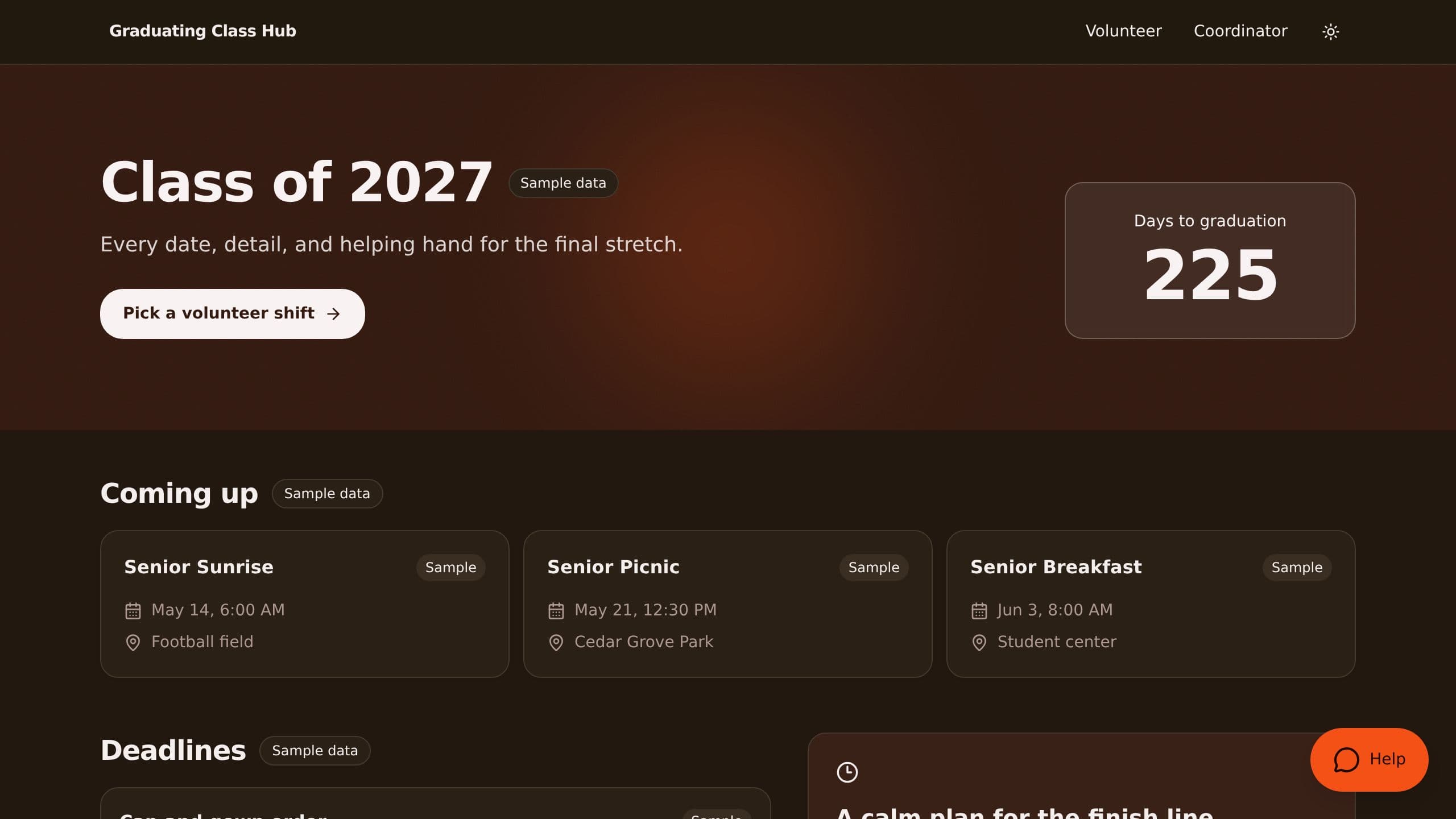Viewport: 1456px width, 819px height.
Task: Open the Senior Picnic event title
Action: 613,567
